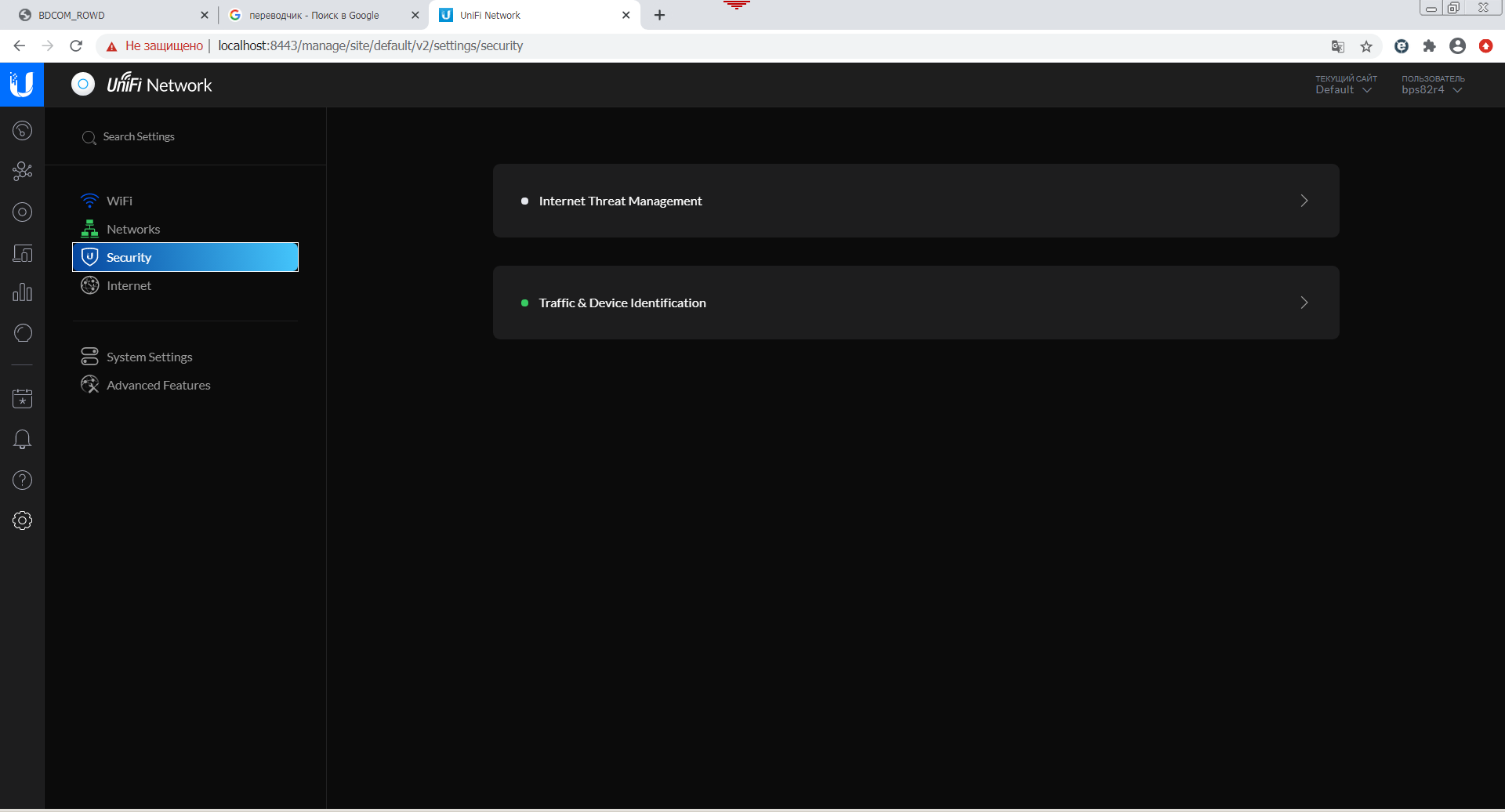Click the not secure warning triangle
Viewport: 1505px width, 812px height.
tap(112, 47)
